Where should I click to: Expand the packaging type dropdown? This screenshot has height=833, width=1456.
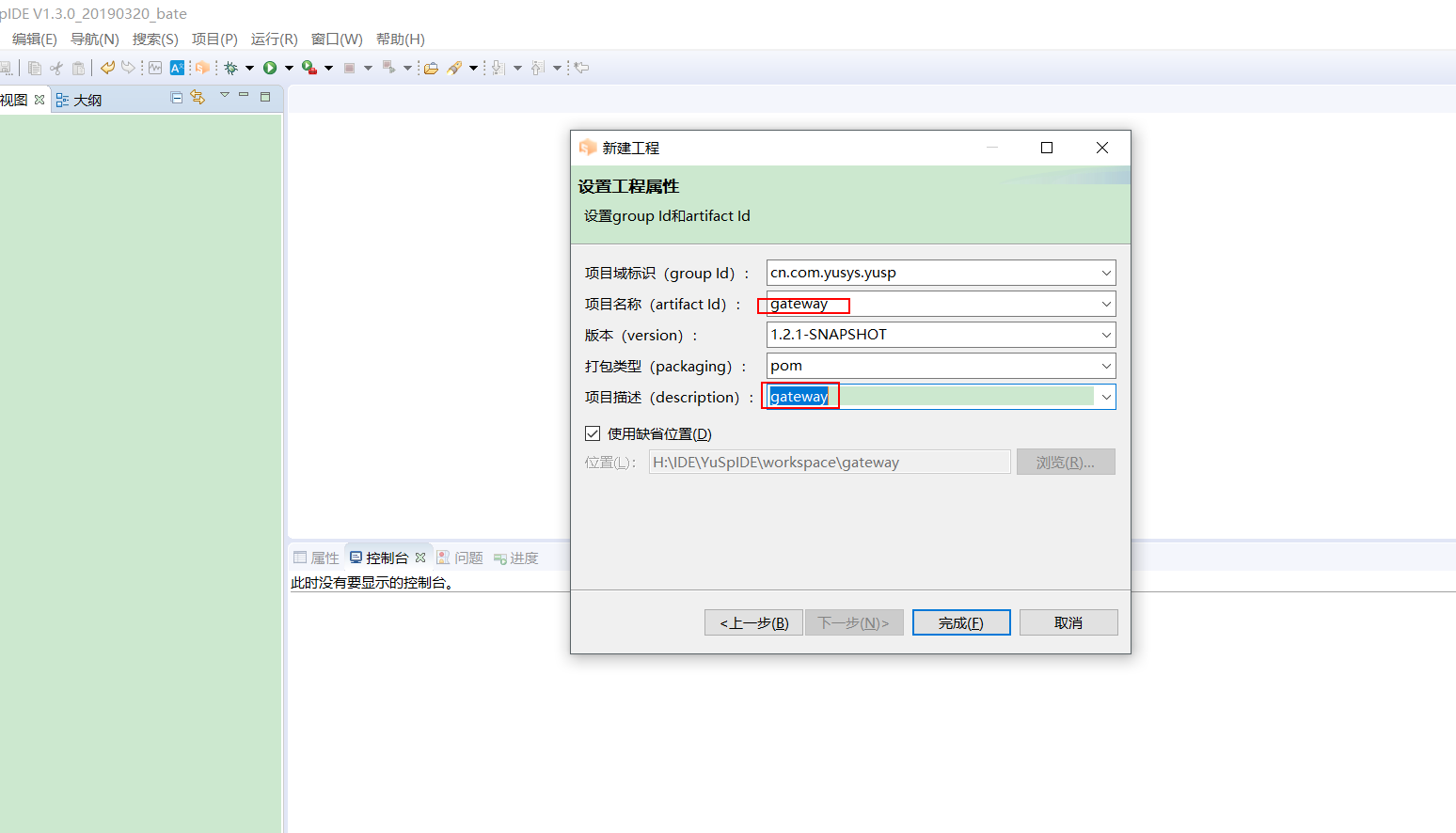coord(1106,366)
